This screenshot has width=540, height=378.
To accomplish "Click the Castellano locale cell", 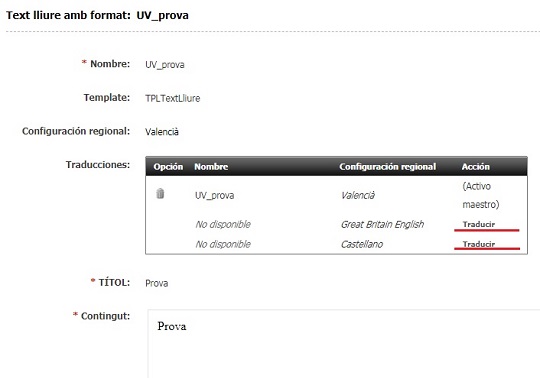I will pos(362,244).
